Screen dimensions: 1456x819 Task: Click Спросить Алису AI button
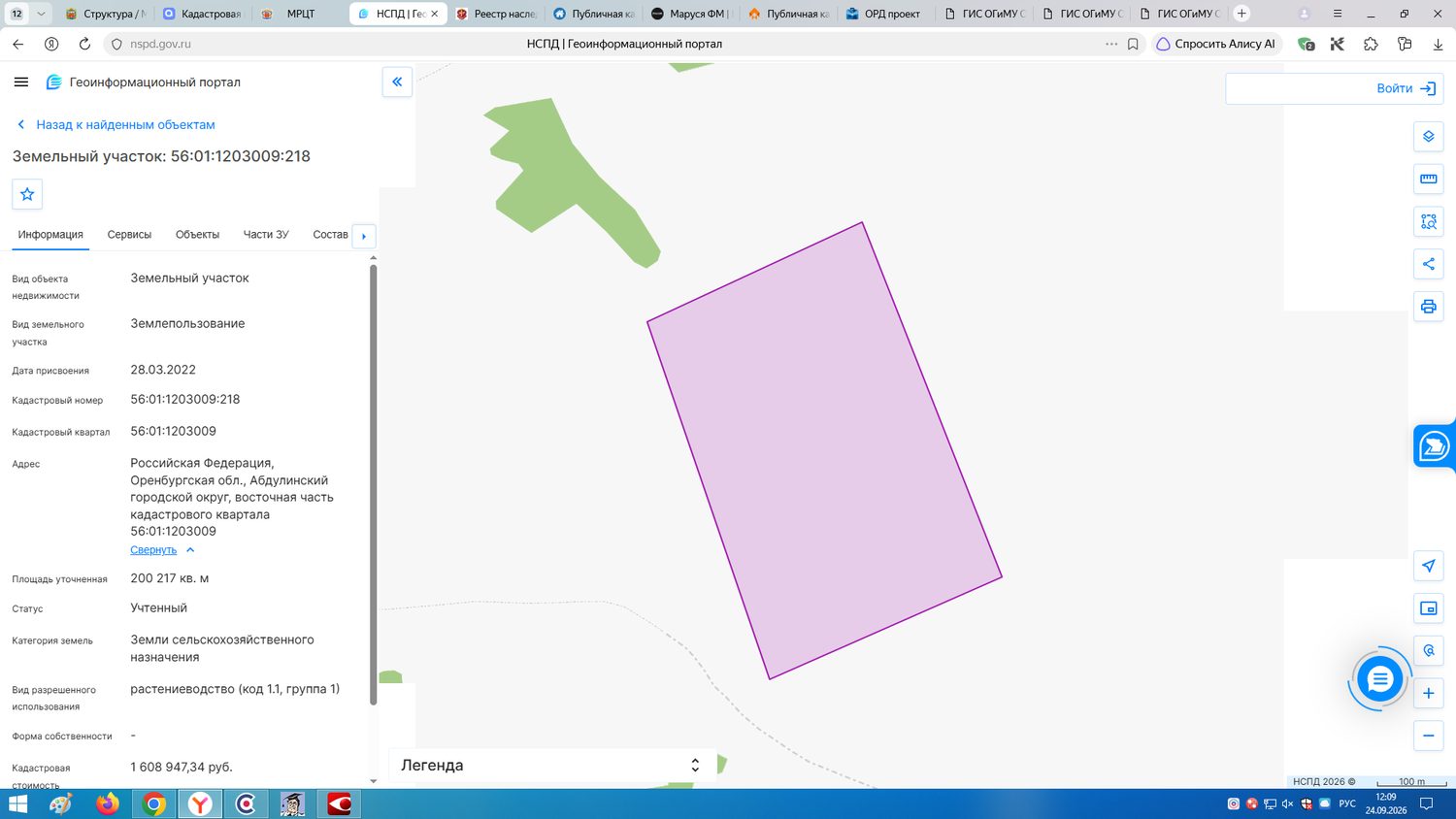(1216, 44)
